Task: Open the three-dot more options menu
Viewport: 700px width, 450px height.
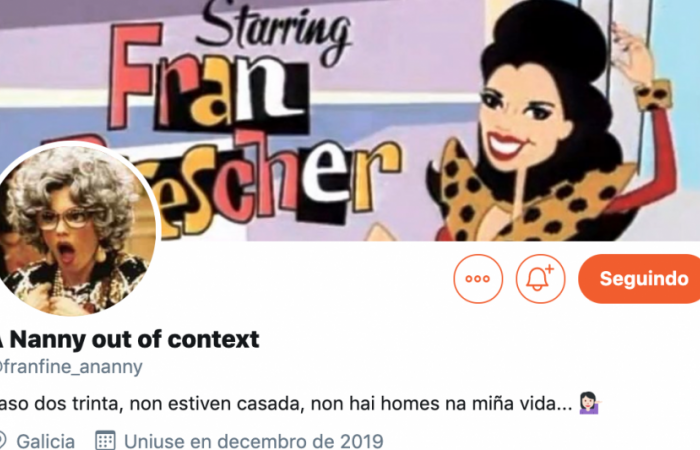Action: click(x=478, y=279)
